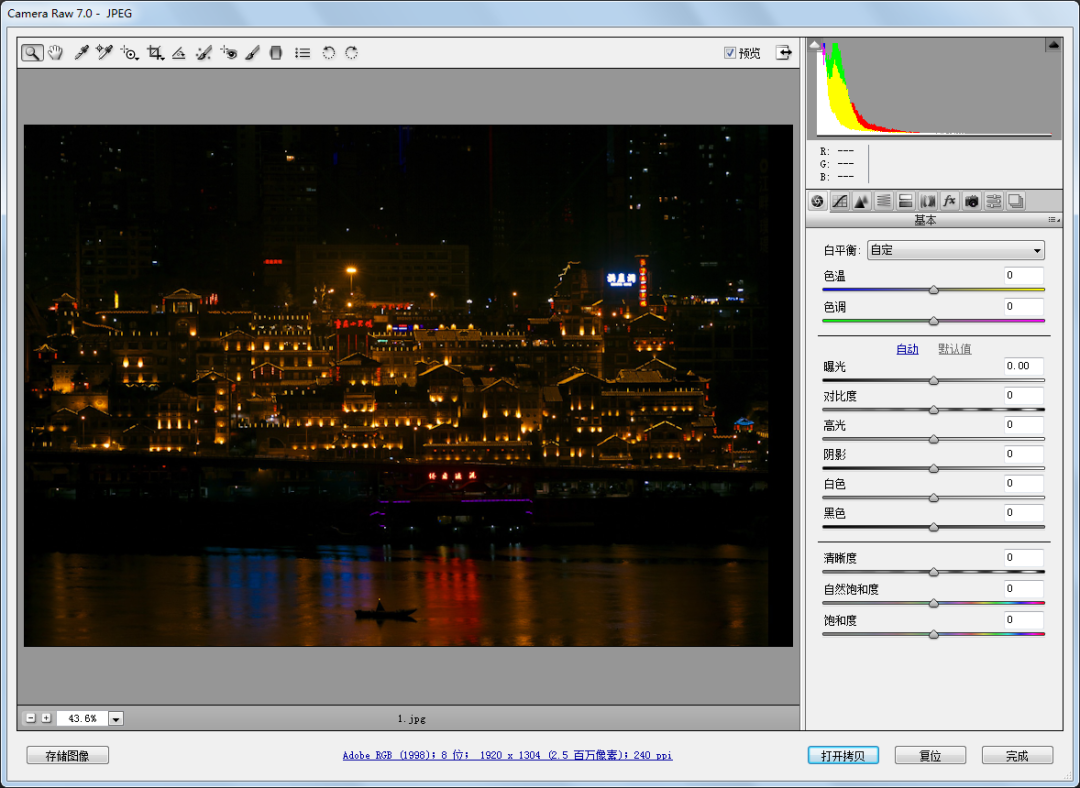Click the 默认值 link
The height and width of the screenshot is (788, 1080).
pyautogui.click(x=955, y=349)
